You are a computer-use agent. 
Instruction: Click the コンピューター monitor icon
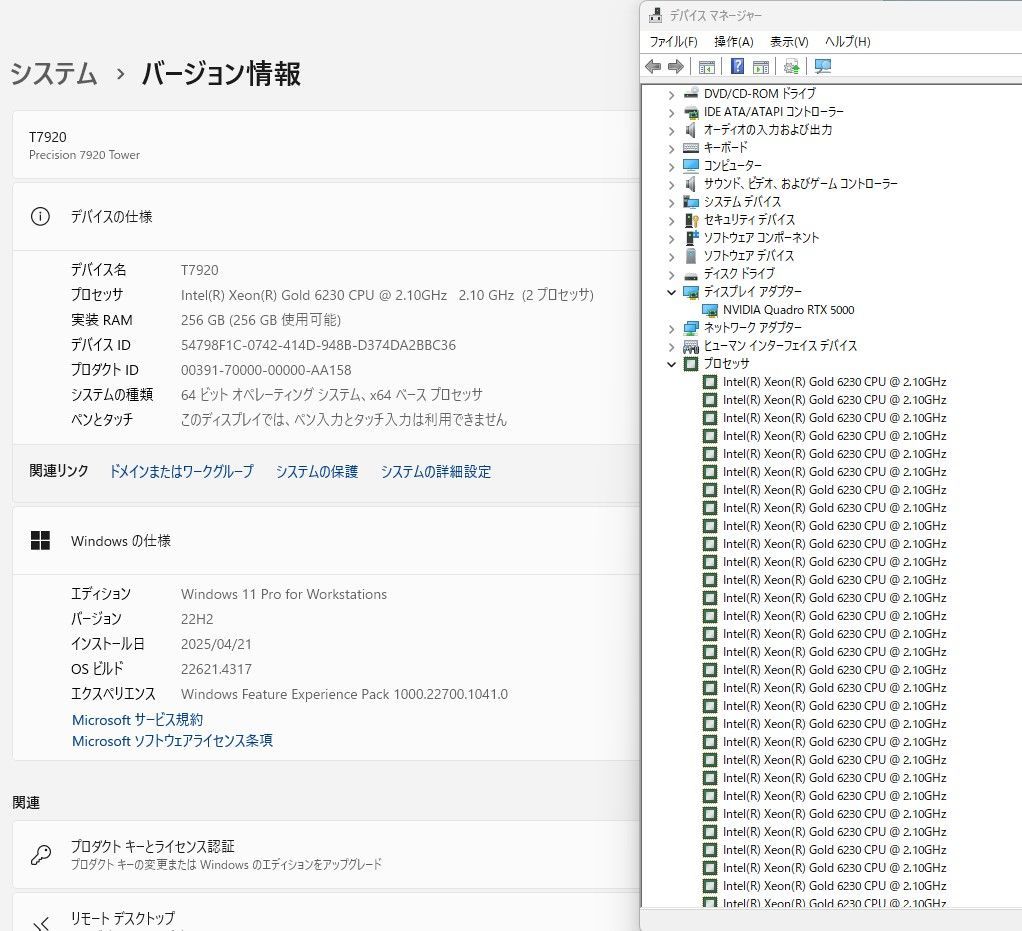[691, 166]
